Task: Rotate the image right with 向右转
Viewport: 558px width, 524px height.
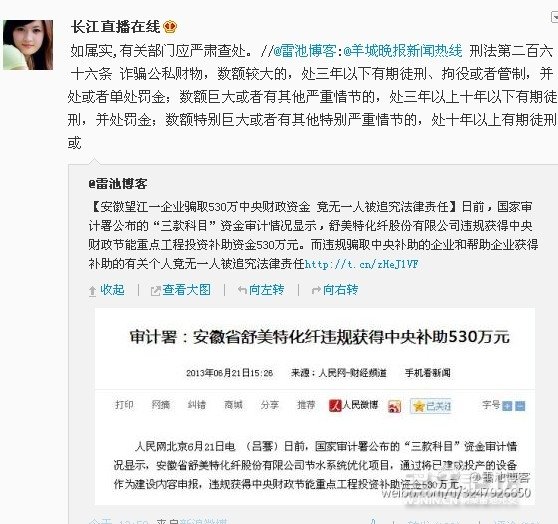Action: pyautogui.click(x=341, y=290)
